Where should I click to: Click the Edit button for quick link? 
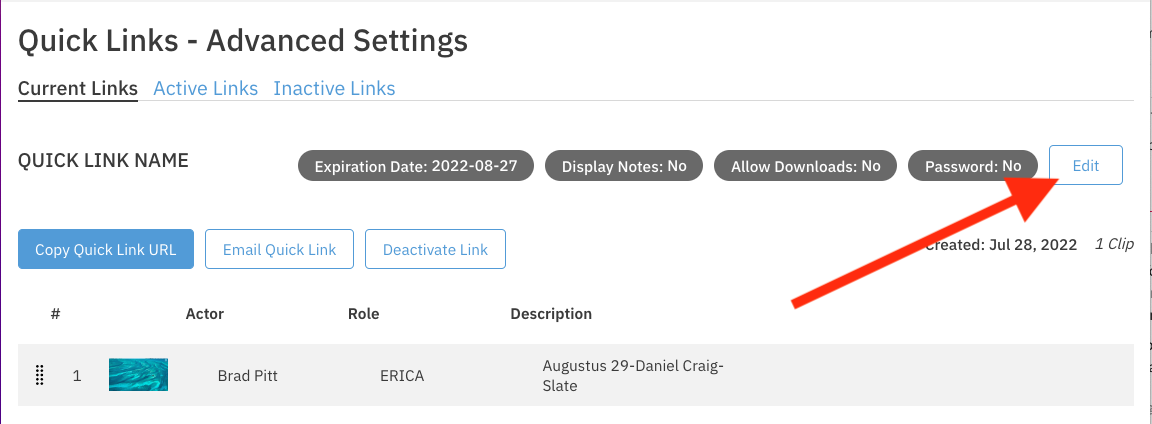(1085, 166)
